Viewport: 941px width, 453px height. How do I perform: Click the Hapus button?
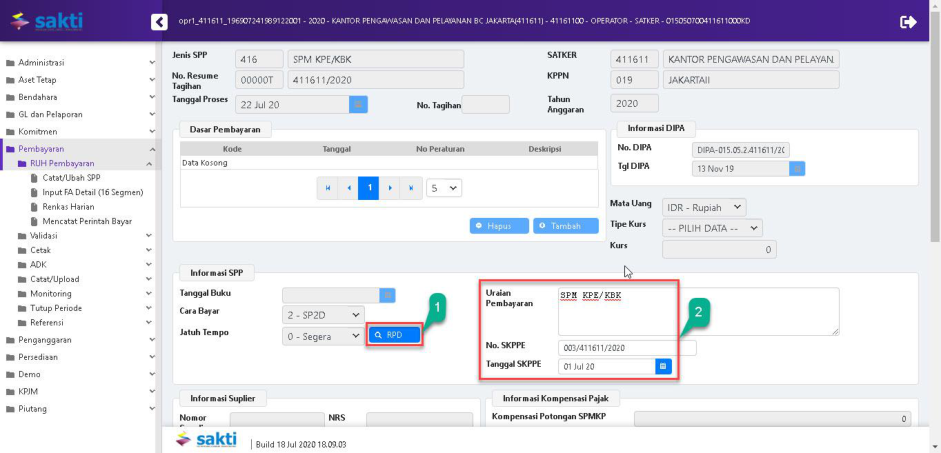click(499, 226)
